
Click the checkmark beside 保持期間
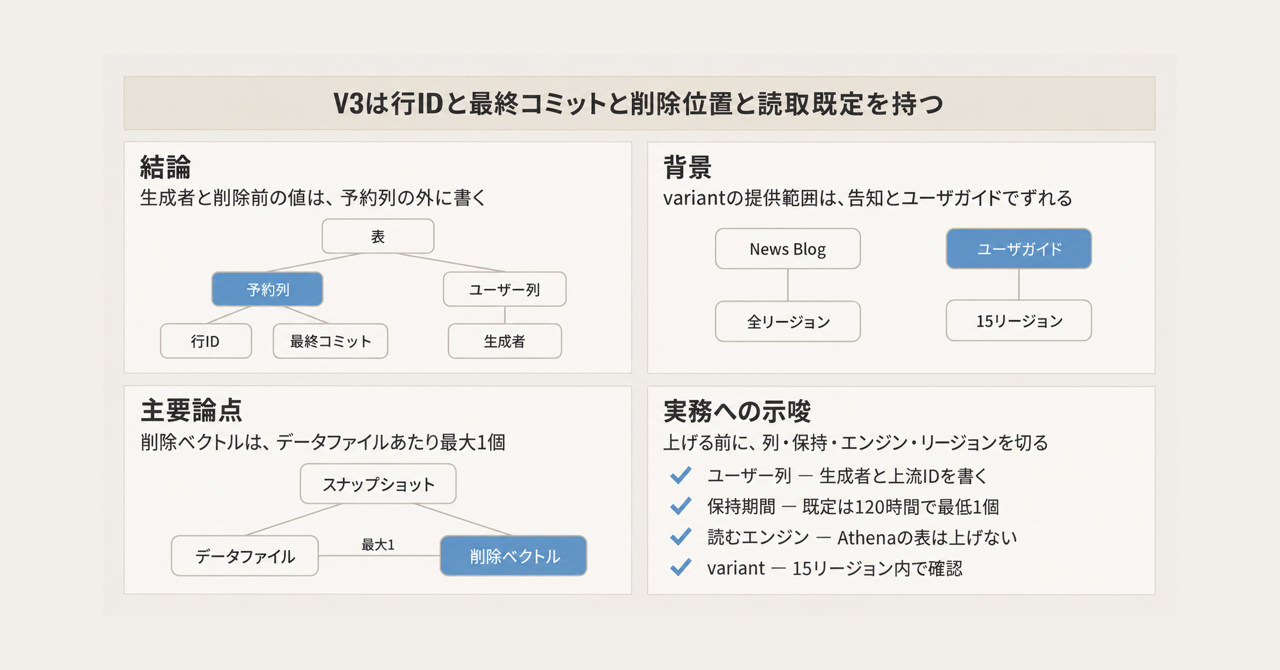point(681,506)
